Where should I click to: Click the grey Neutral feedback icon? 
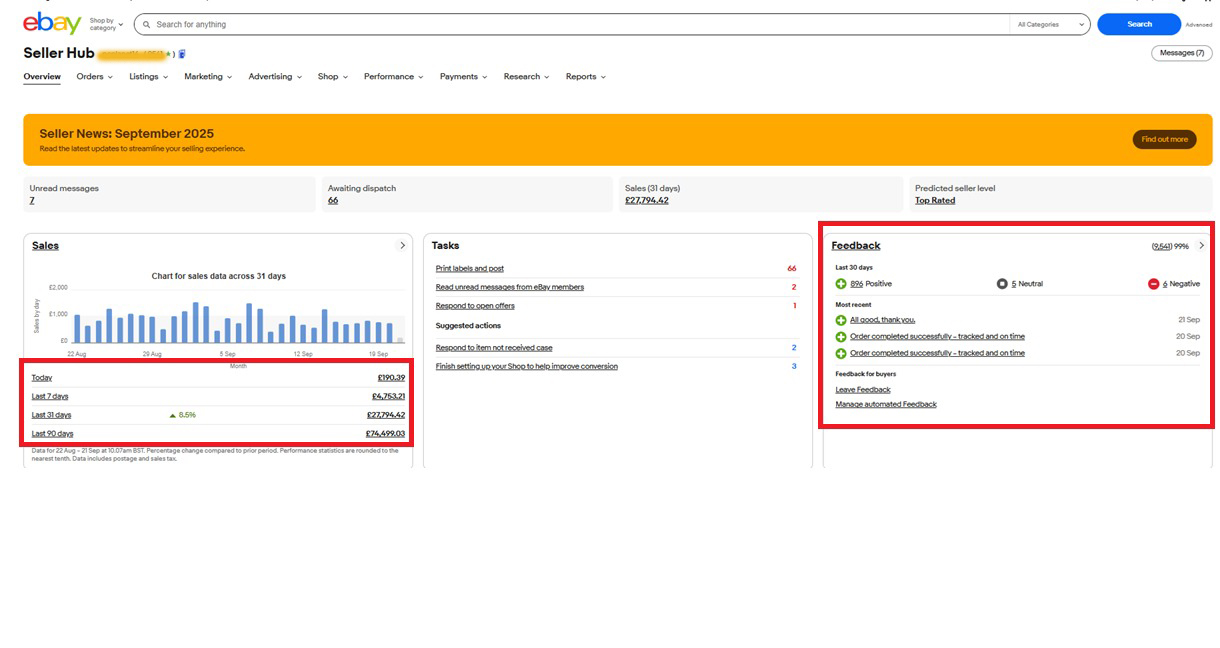(1002, 284)
